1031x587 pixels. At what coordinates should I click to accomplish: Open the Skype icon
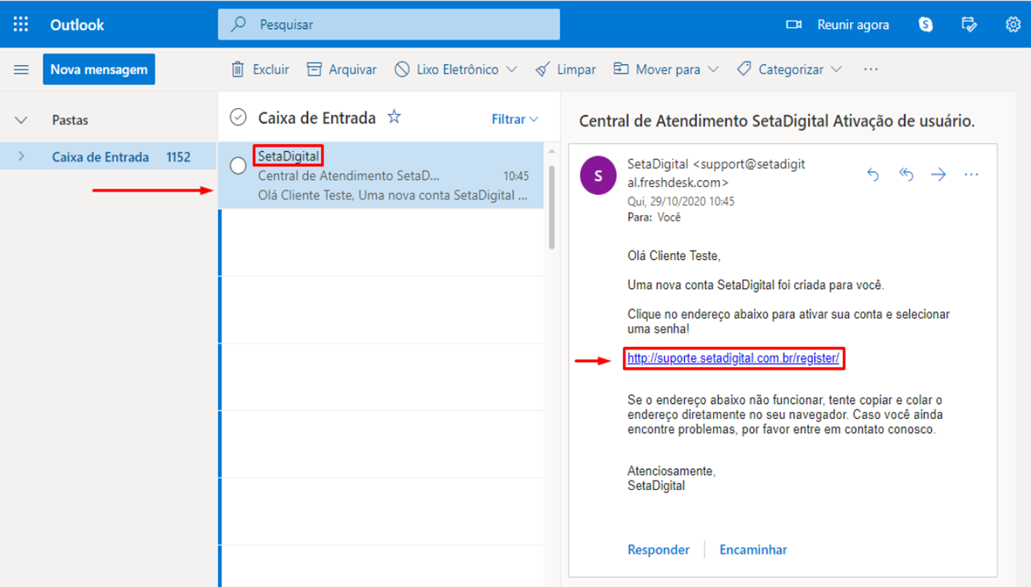tap(925, 25)
